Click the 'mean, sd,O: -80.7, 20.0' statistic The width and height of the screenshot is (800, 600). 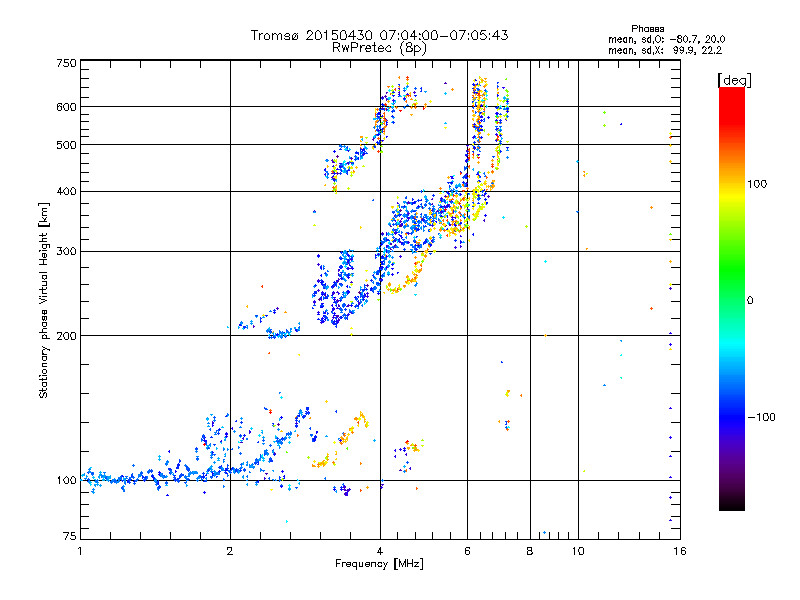click(x=666, y=39)
